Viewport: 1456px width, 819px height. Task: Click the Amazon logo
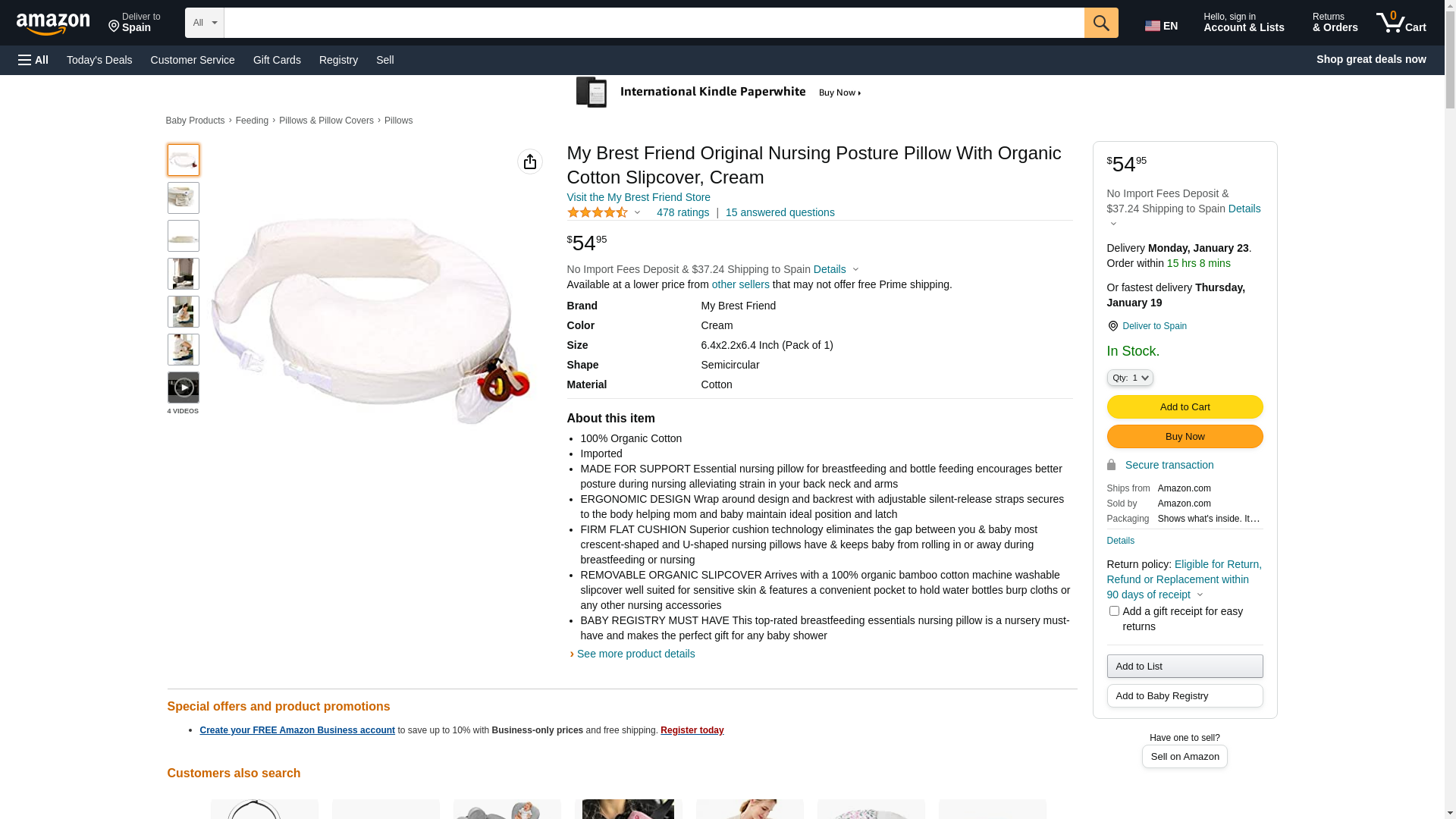[53, 24]
